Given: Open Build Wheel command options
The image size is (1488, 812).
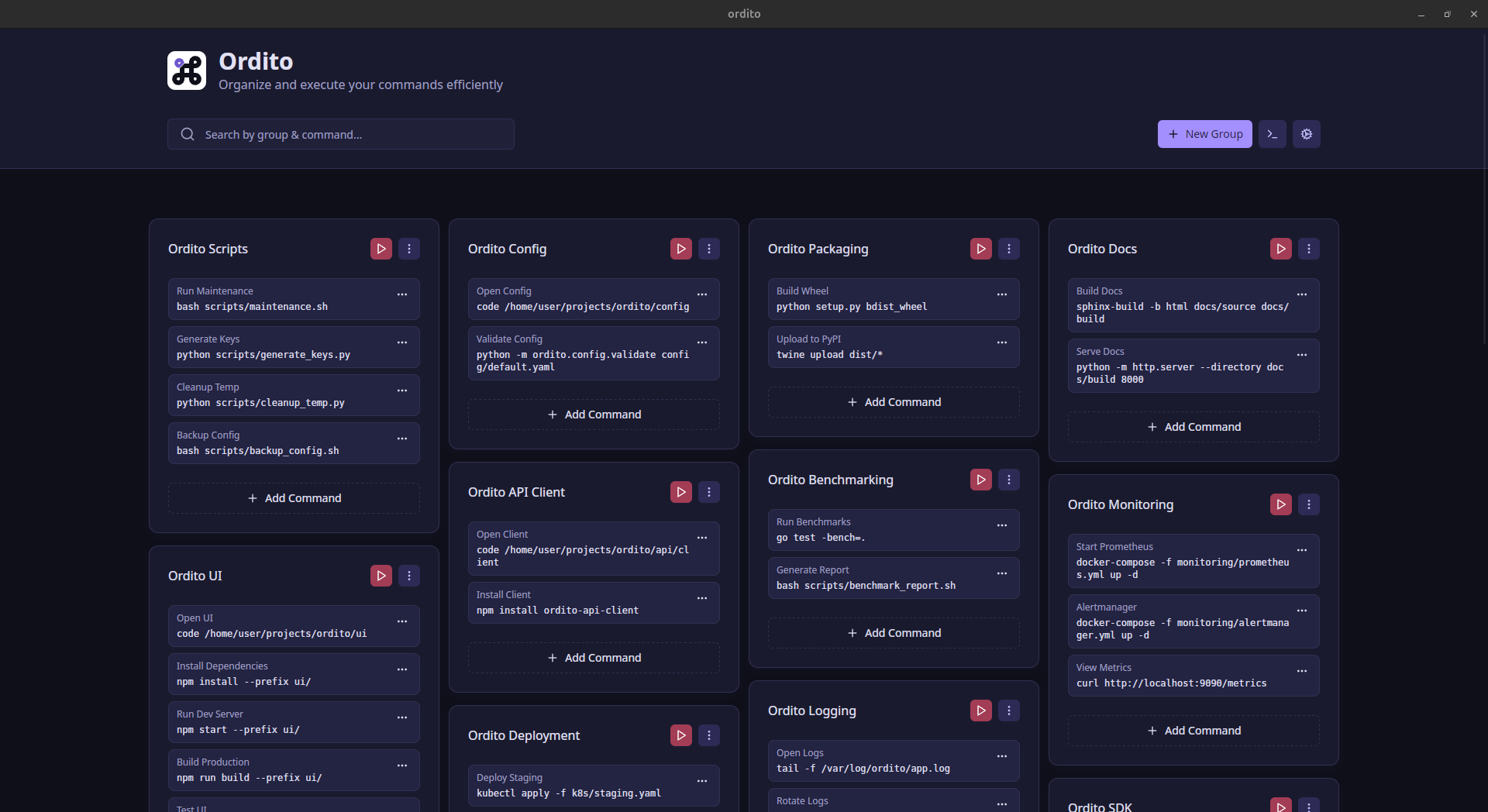Looking at the screenshot, I should coord(1002,294).
